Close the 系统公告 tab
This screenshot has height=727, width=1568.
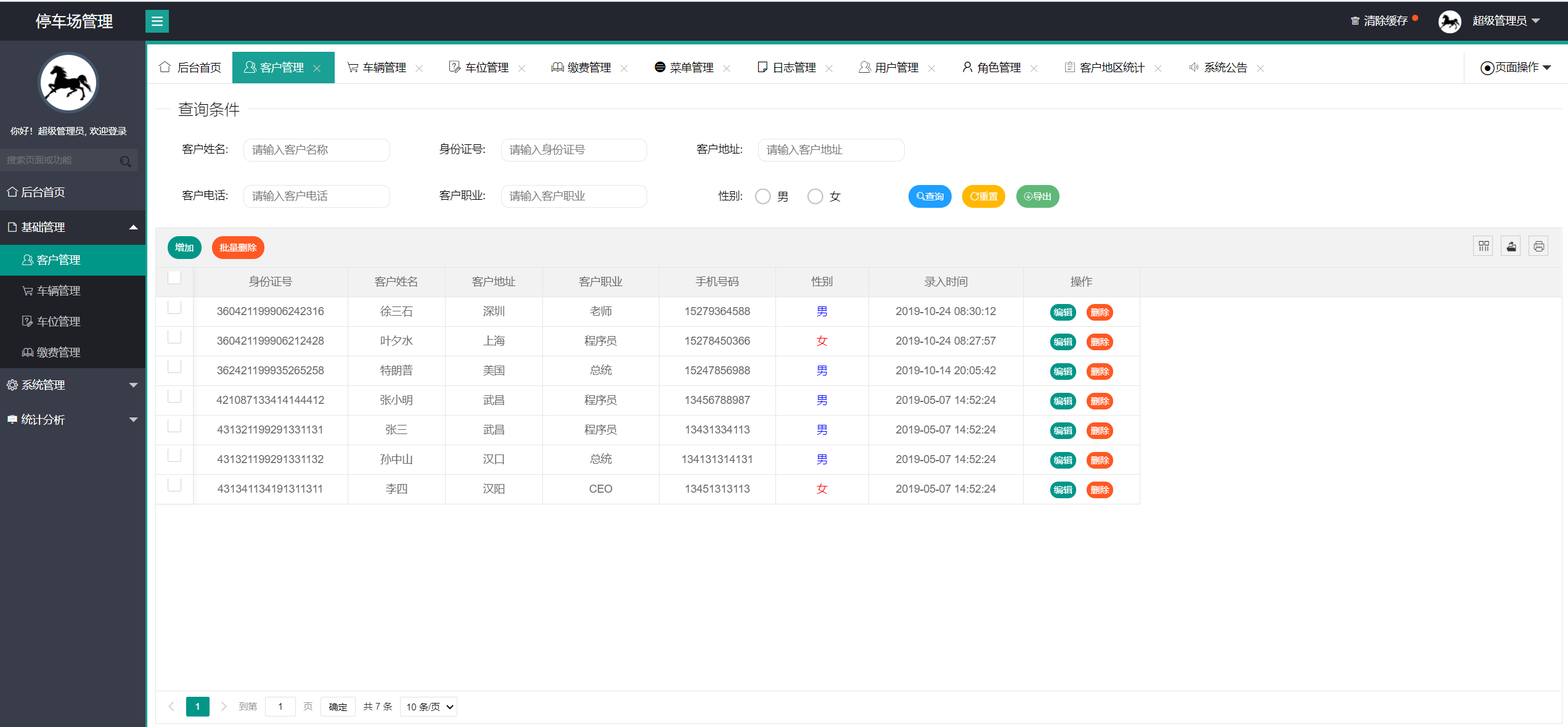[x=1260, y=68]
